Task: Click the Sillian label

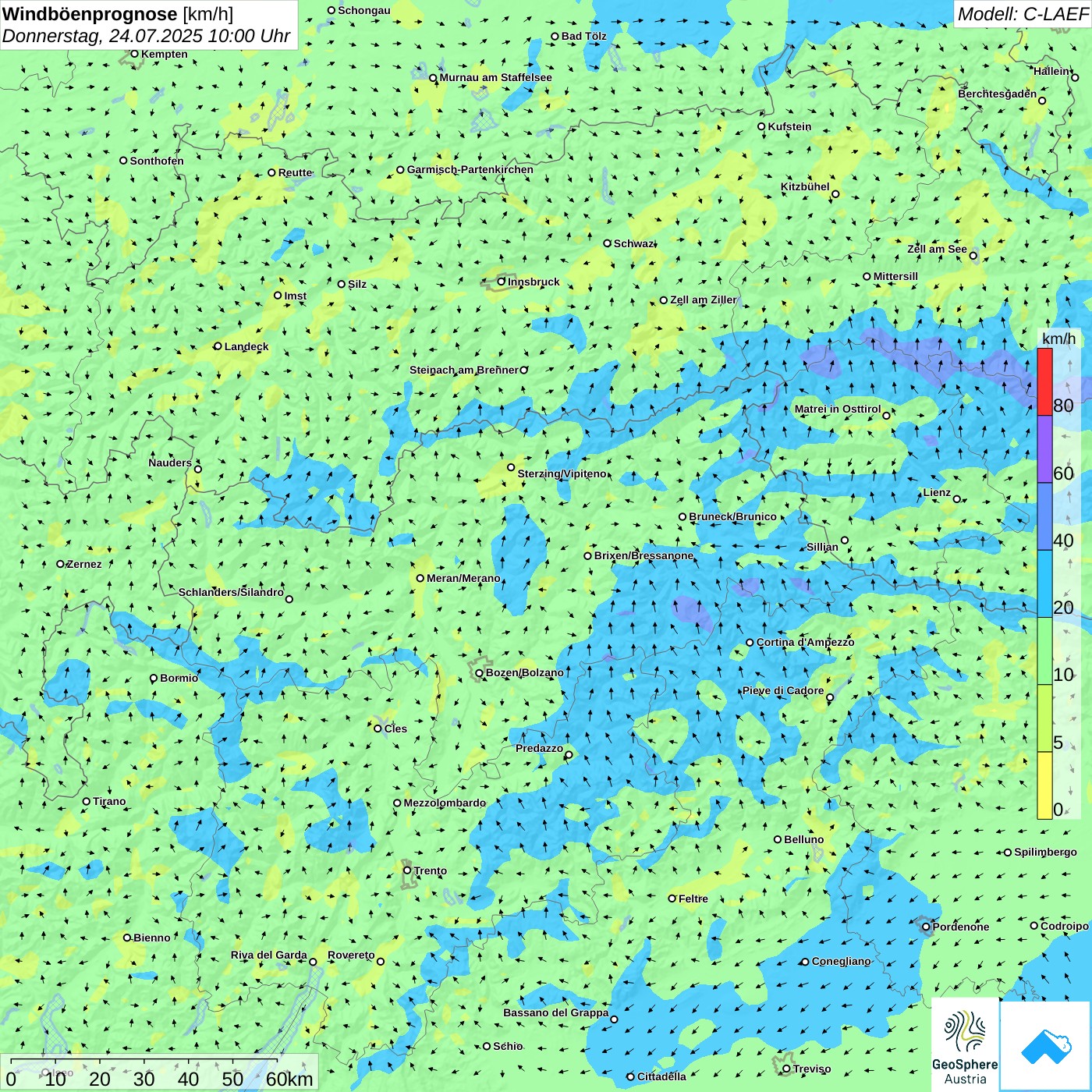Action: pos(822,546)
